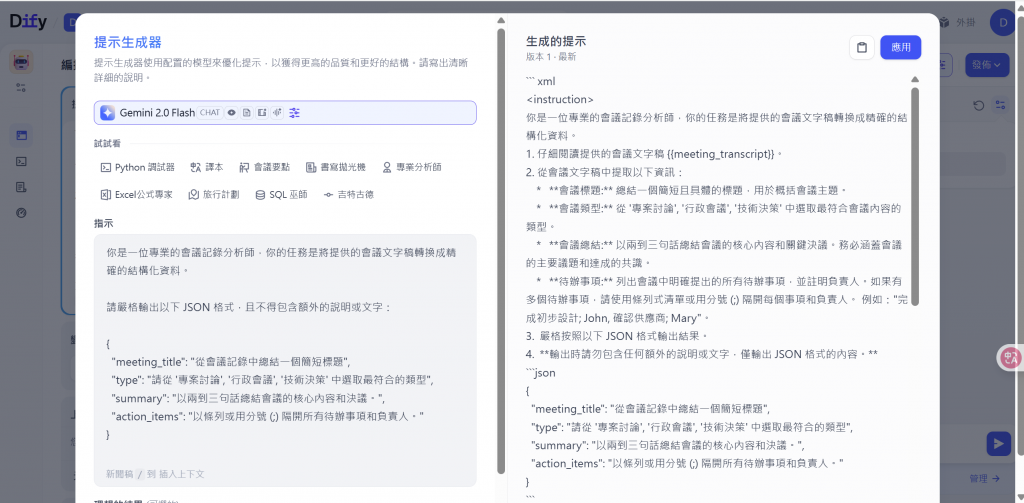Click the 試試看 section label
Screen dimensions: 1024x503
click(x=107, y=144)
